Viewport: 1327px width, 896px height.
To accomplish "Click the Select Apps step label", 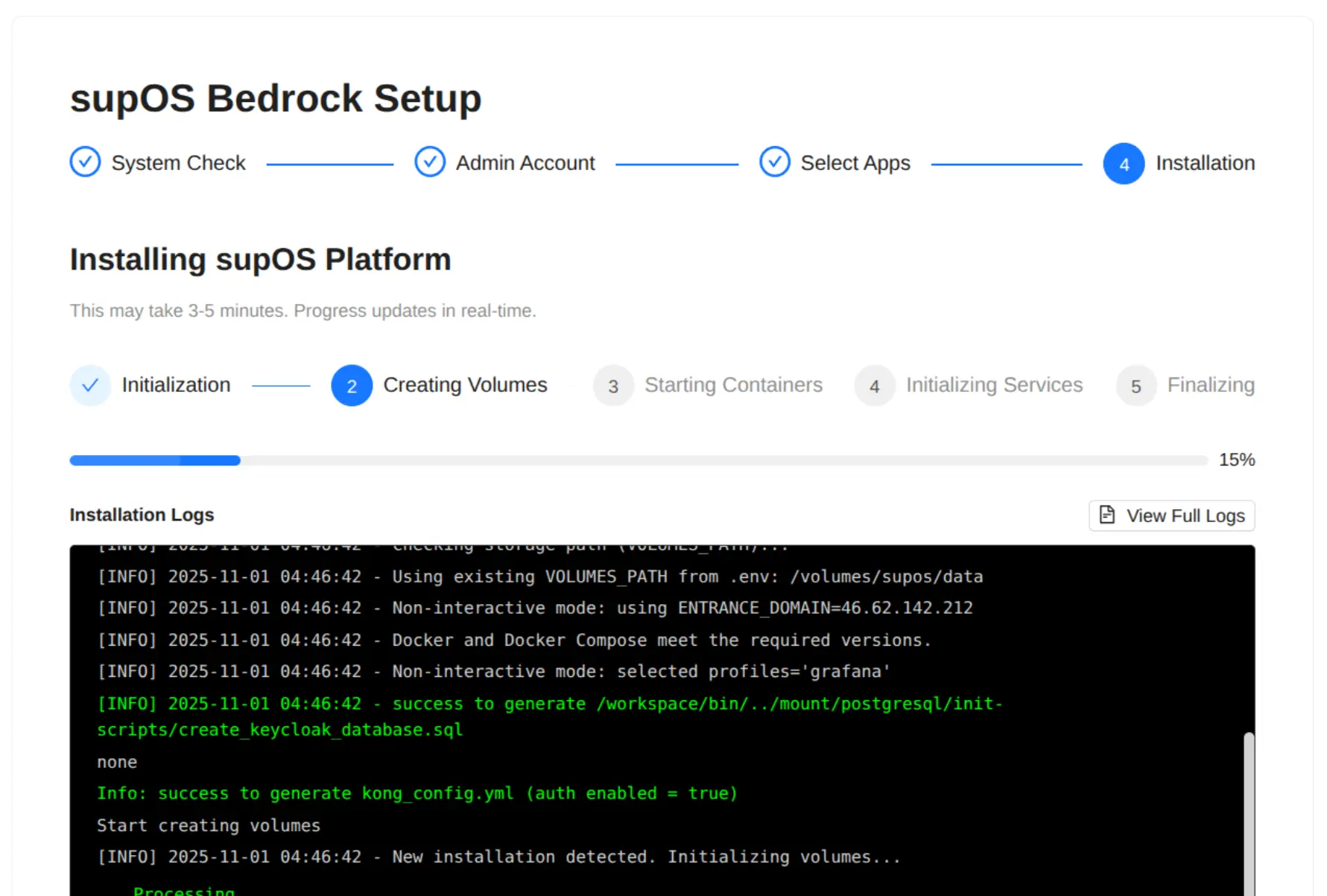I will pos(855,162).
